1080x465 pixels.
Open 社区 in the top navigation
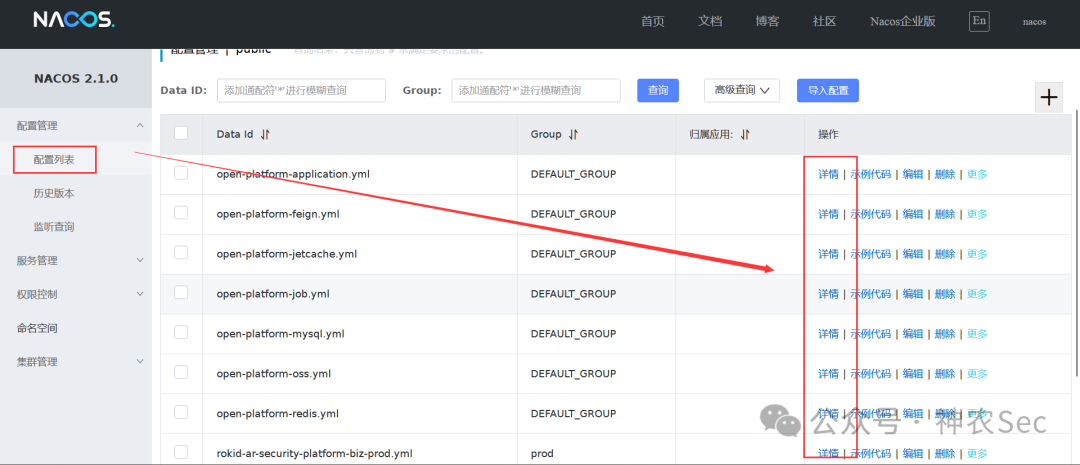(x=824, y=21)
